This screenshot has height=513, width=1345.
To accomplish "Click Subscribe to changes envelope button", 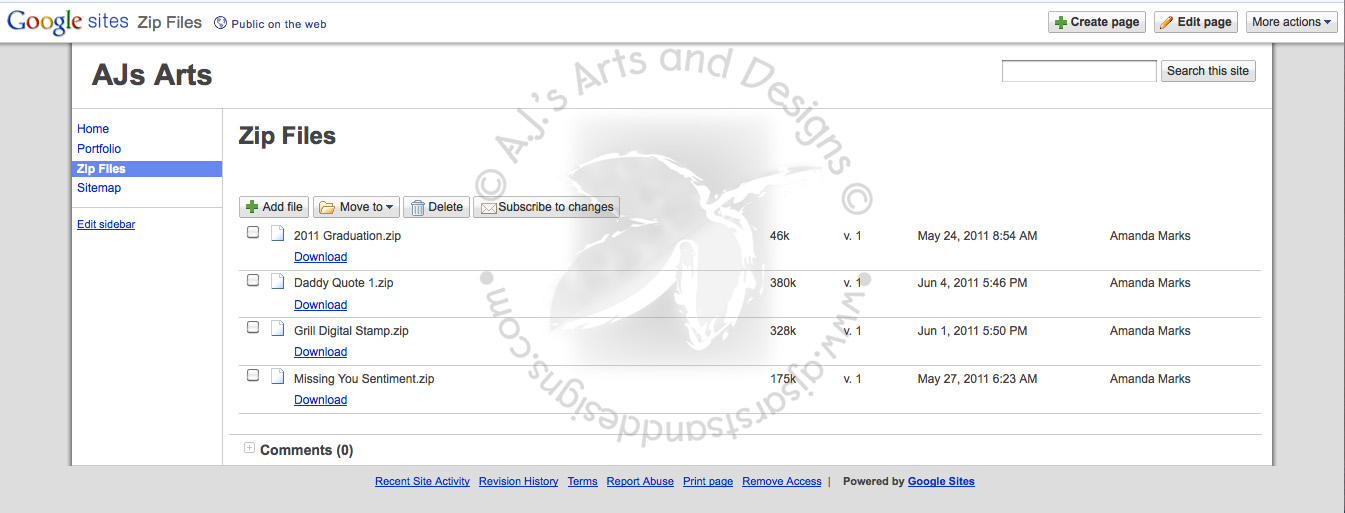I will [x=546, y=207].
